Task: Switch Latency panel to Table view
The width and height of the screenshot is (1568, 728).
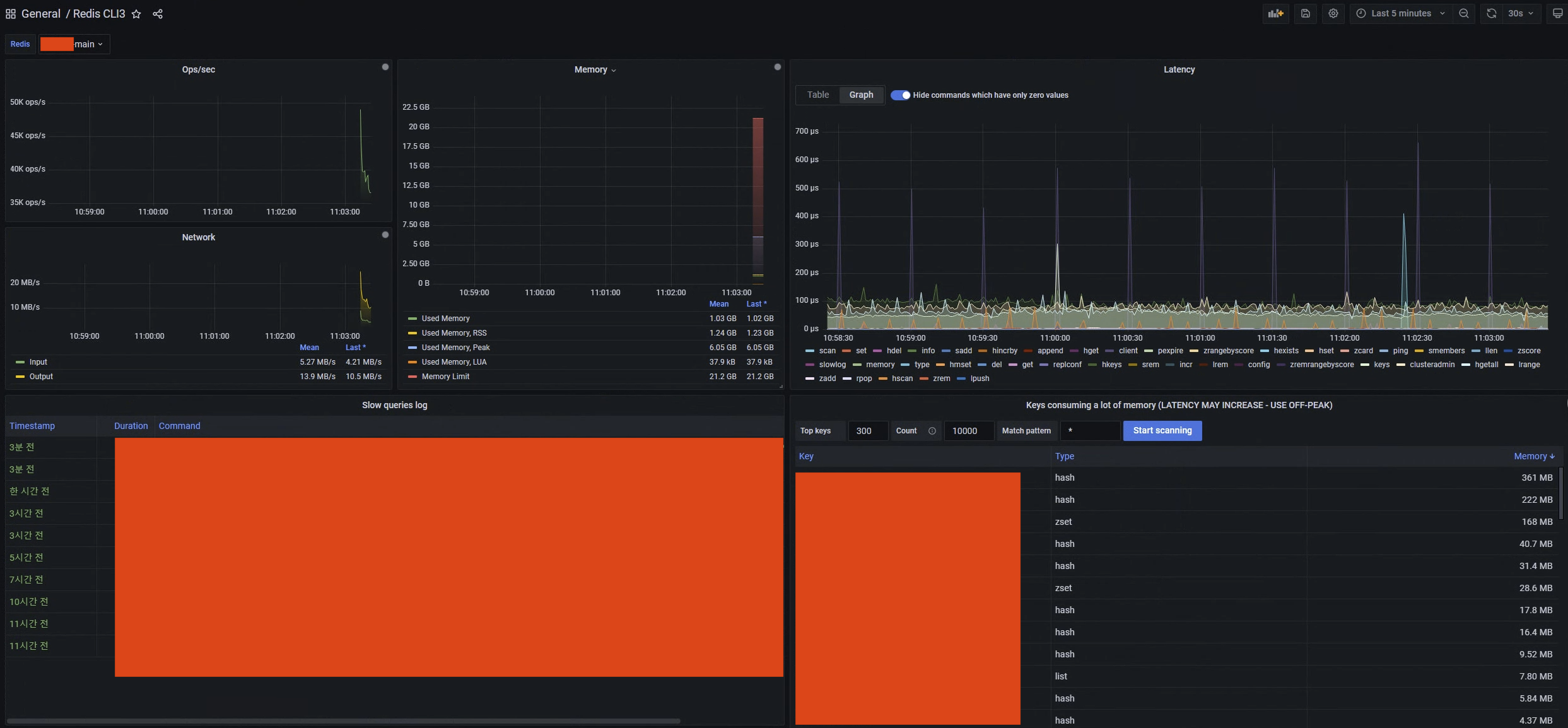Action: 818,95
